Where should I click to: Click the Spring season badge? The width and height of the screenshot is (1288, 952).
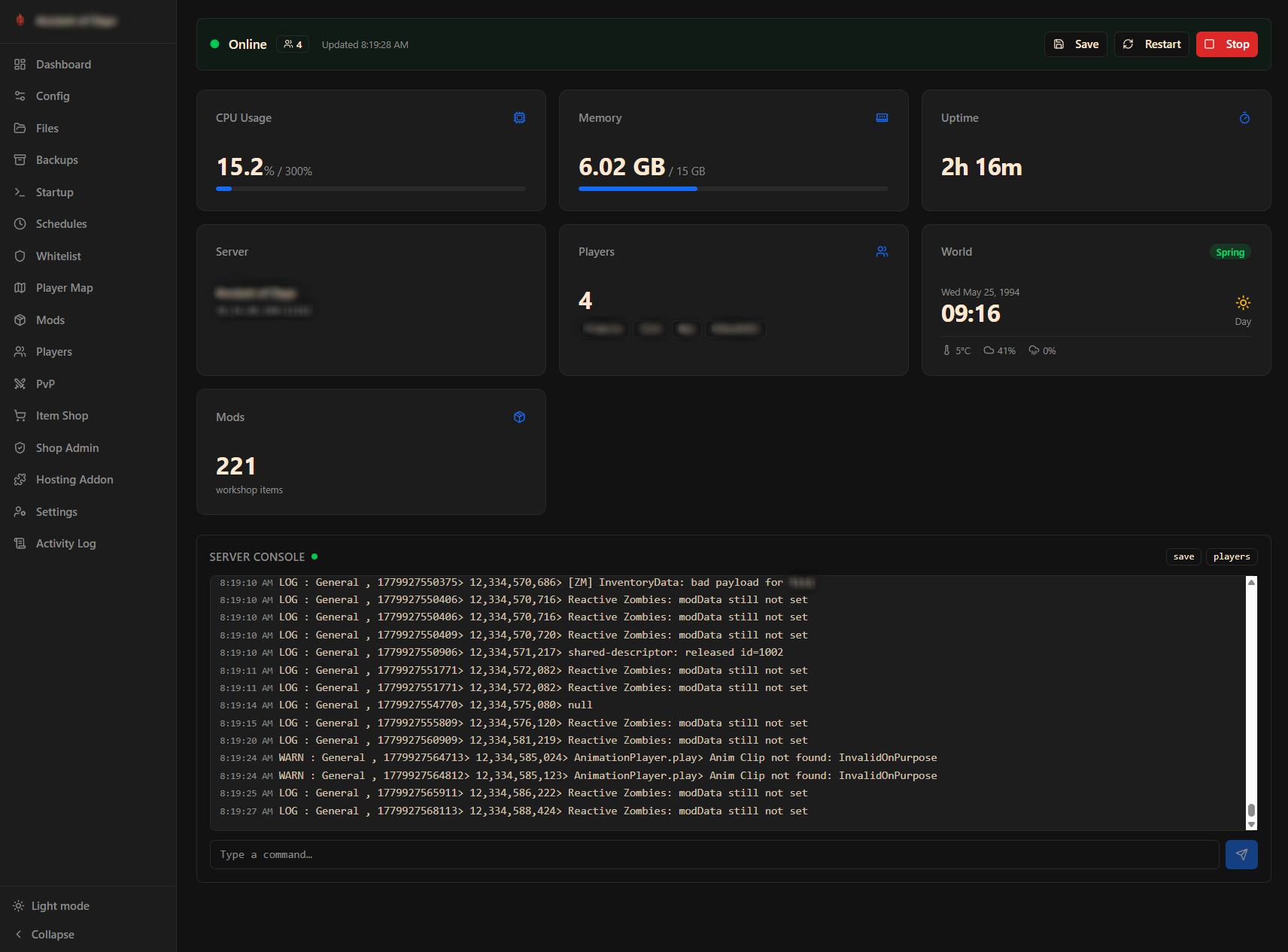point(1230,253)
